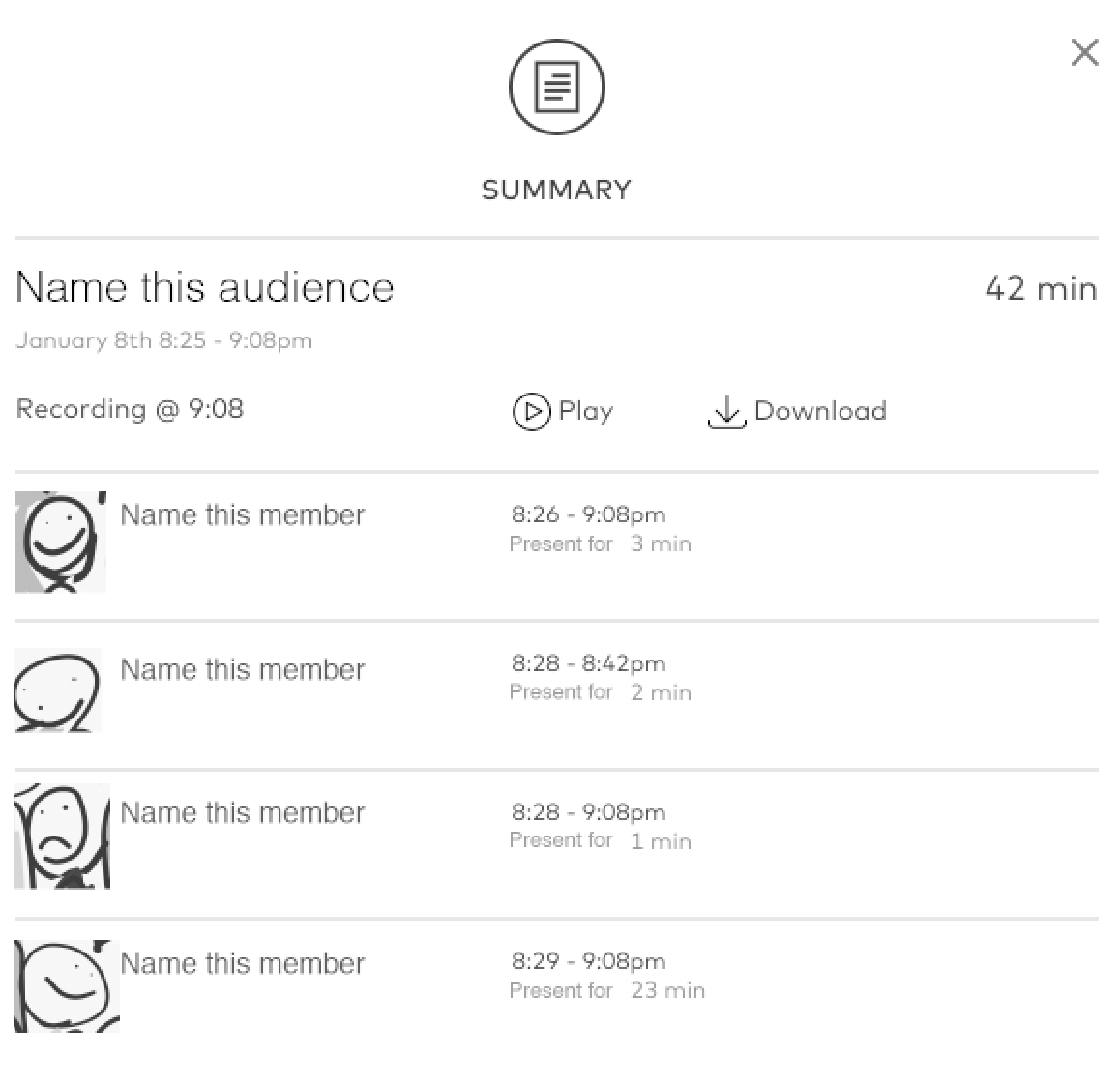Edit the "Name this audience" title
Image resolution: width=1120 pixels, height=1085 pixels.
pos(205,288)
